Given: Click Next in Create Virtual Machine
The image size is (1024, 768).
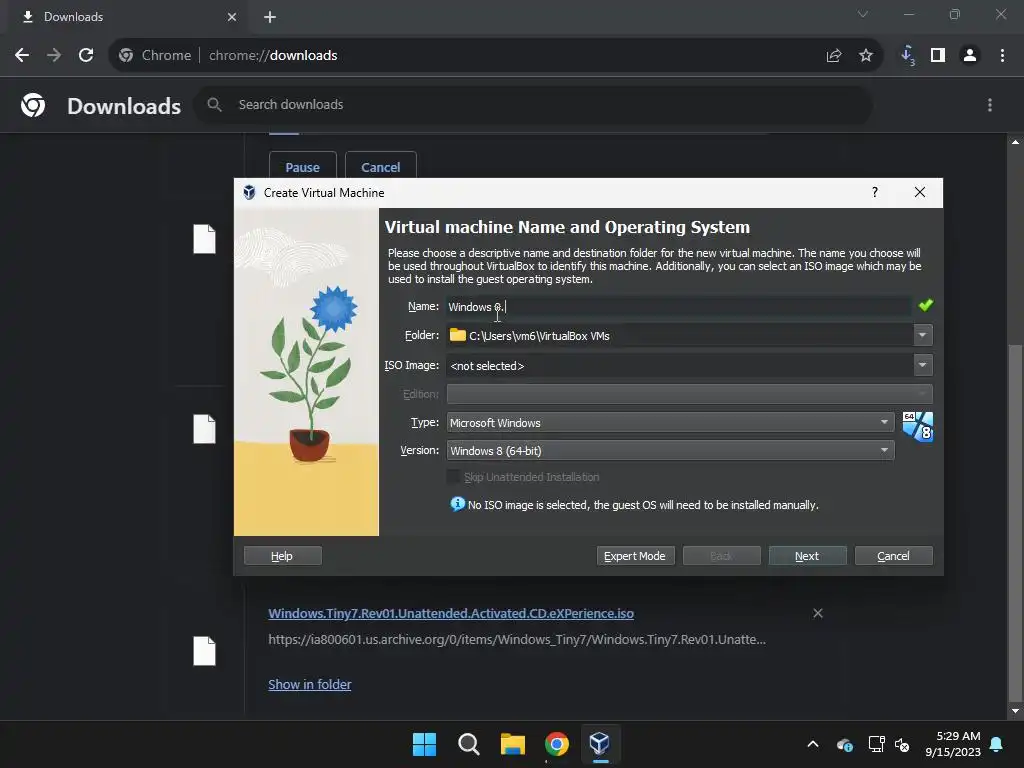Looking at the screenshot, I should point(807,556).
